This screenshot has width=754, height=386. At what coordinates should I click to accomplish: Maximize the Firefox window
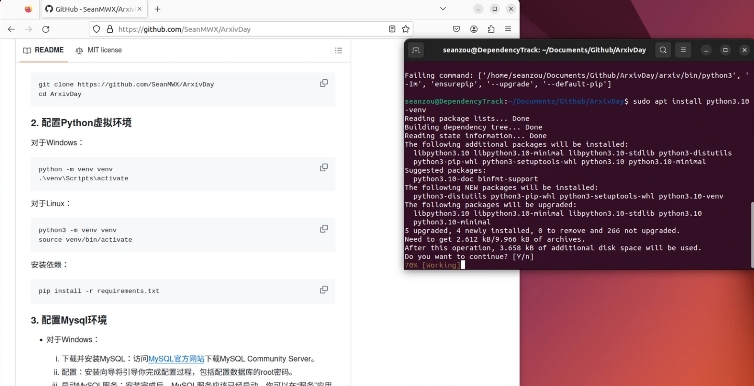coord(494,9)
